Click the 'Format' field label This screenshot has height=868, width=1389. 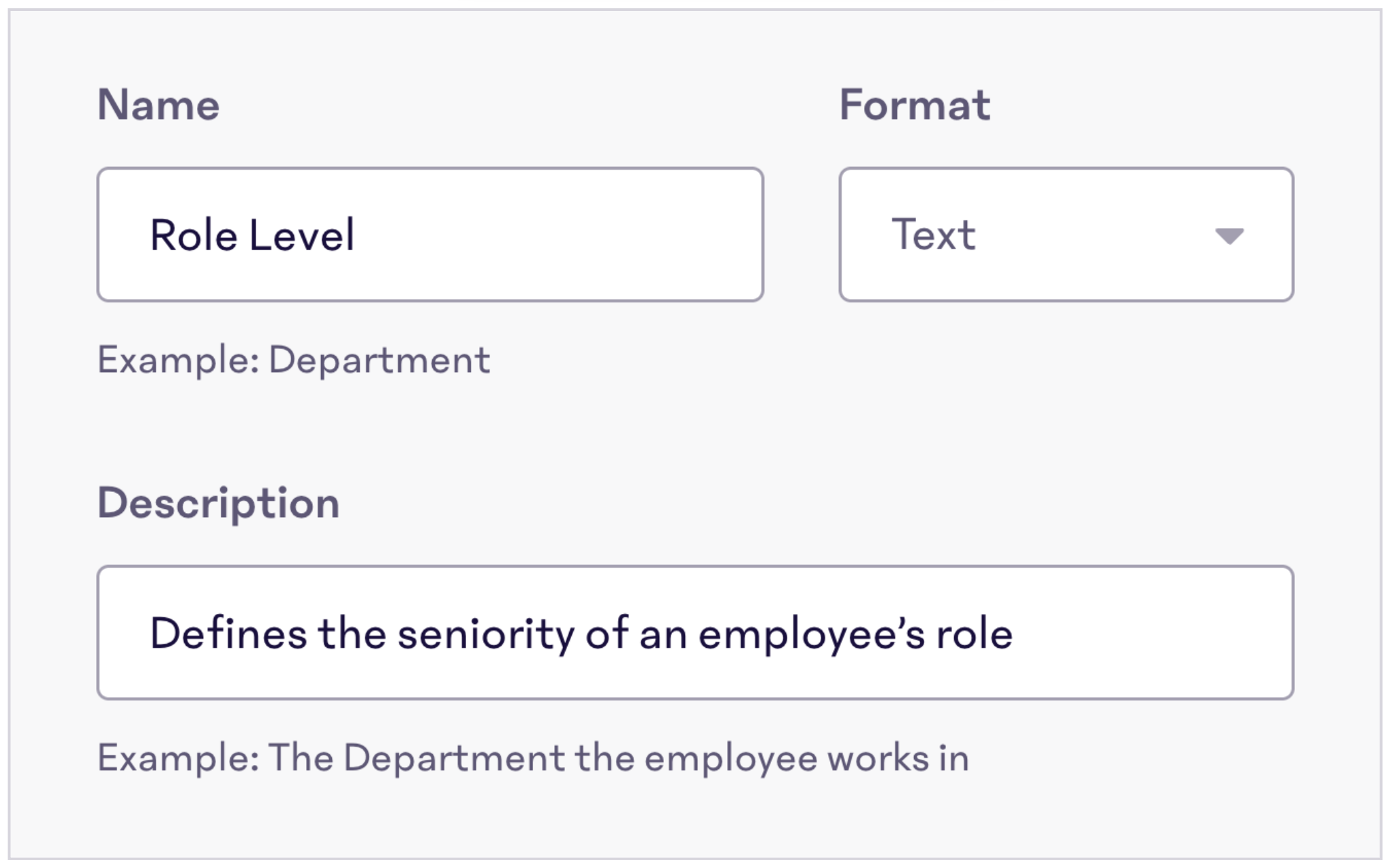coord(914,105)
